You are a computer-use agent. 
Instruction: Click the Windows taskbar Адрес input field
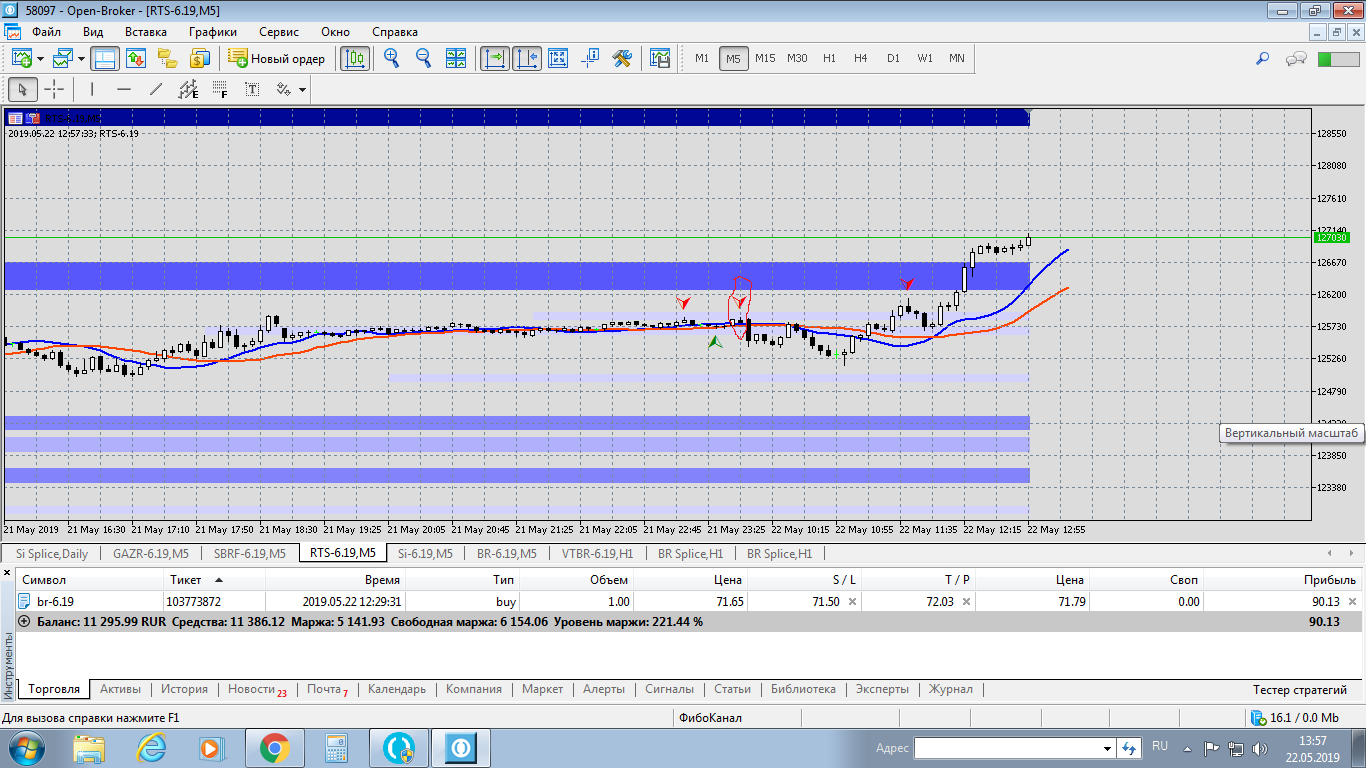pos(1007,748)
